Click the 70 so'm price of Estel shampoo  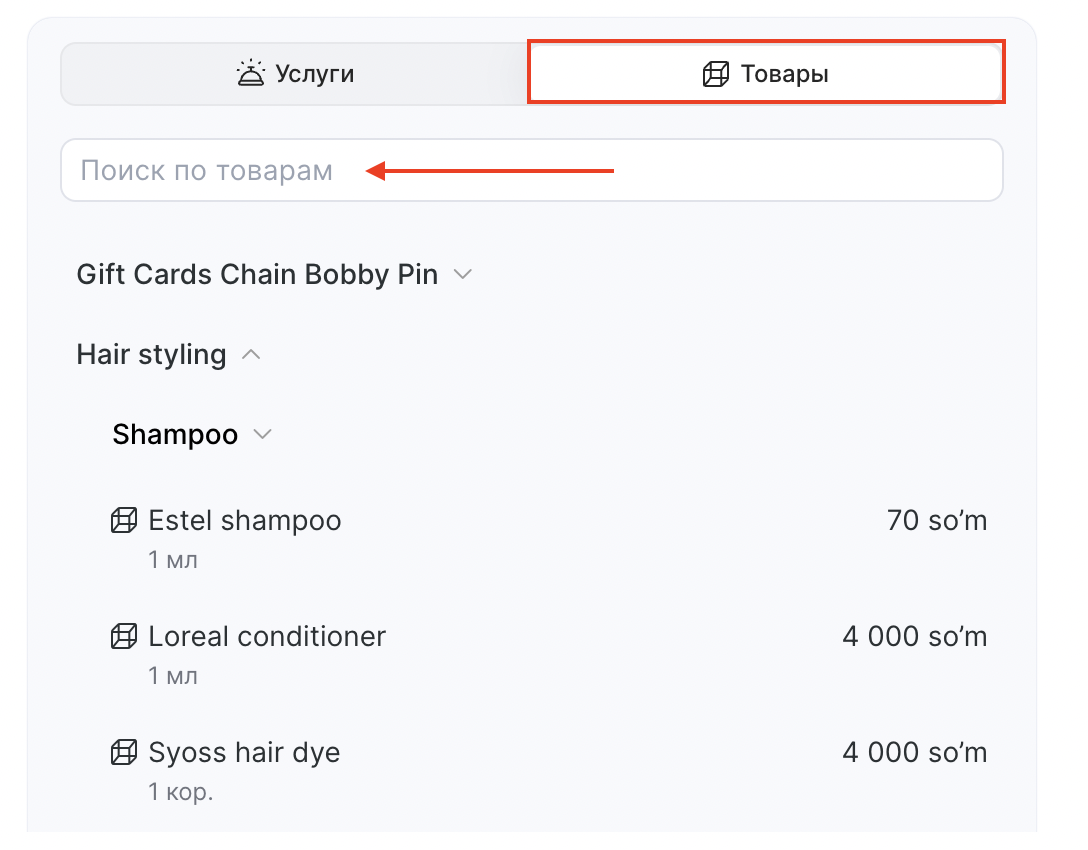click(x=936, y=521)
